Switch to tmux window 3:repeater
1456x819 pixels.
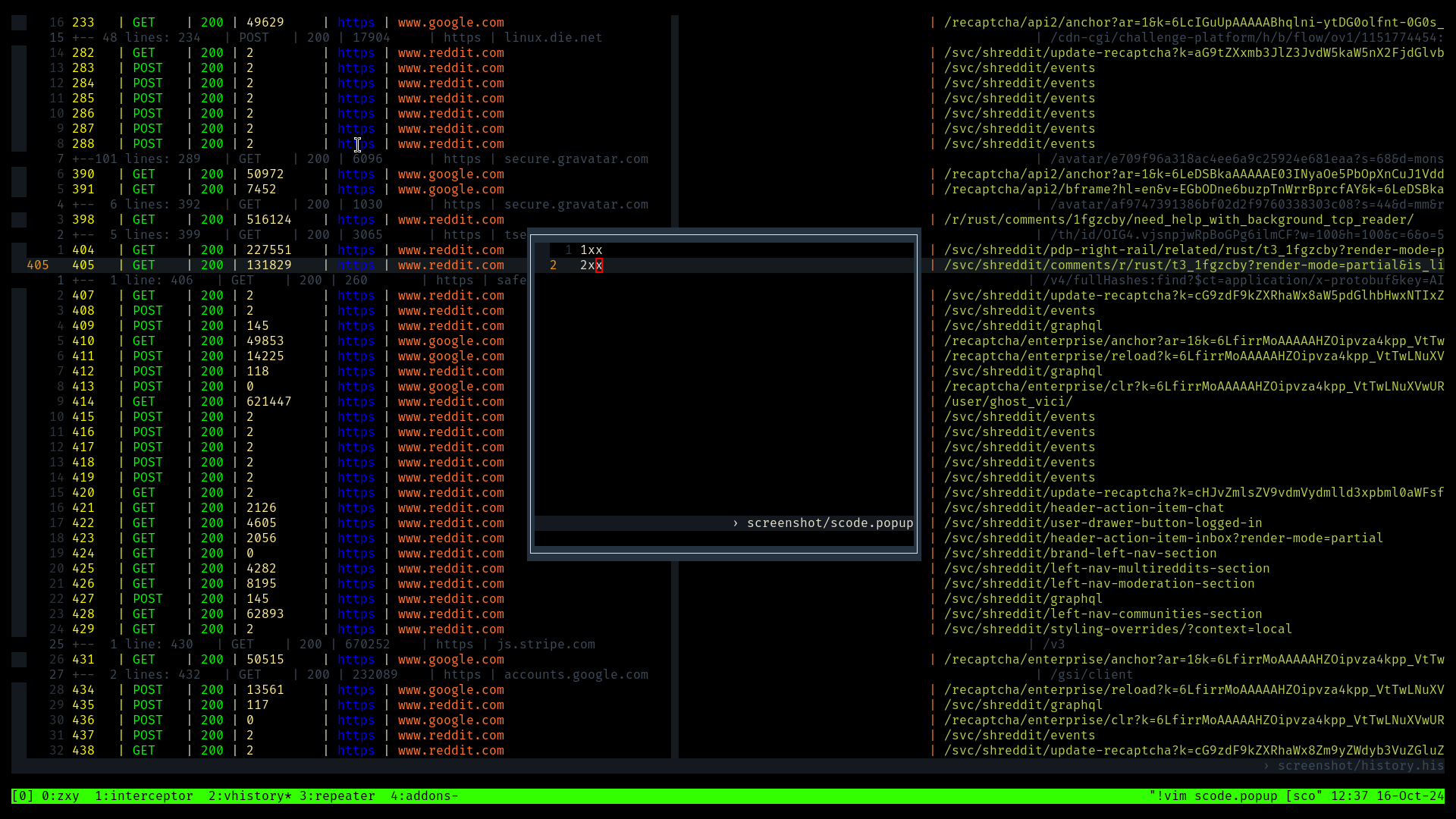pyautogui.click(x=337, y=795)
